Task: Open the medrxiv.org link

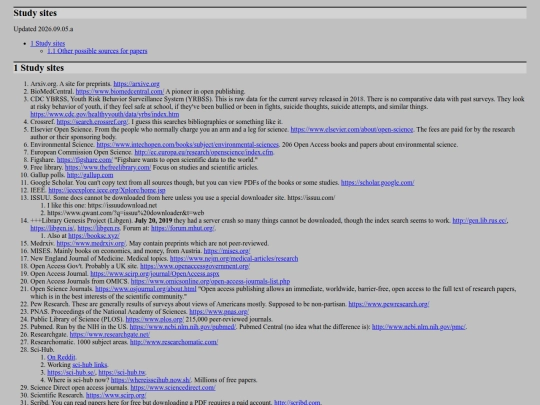Action: 91,243
